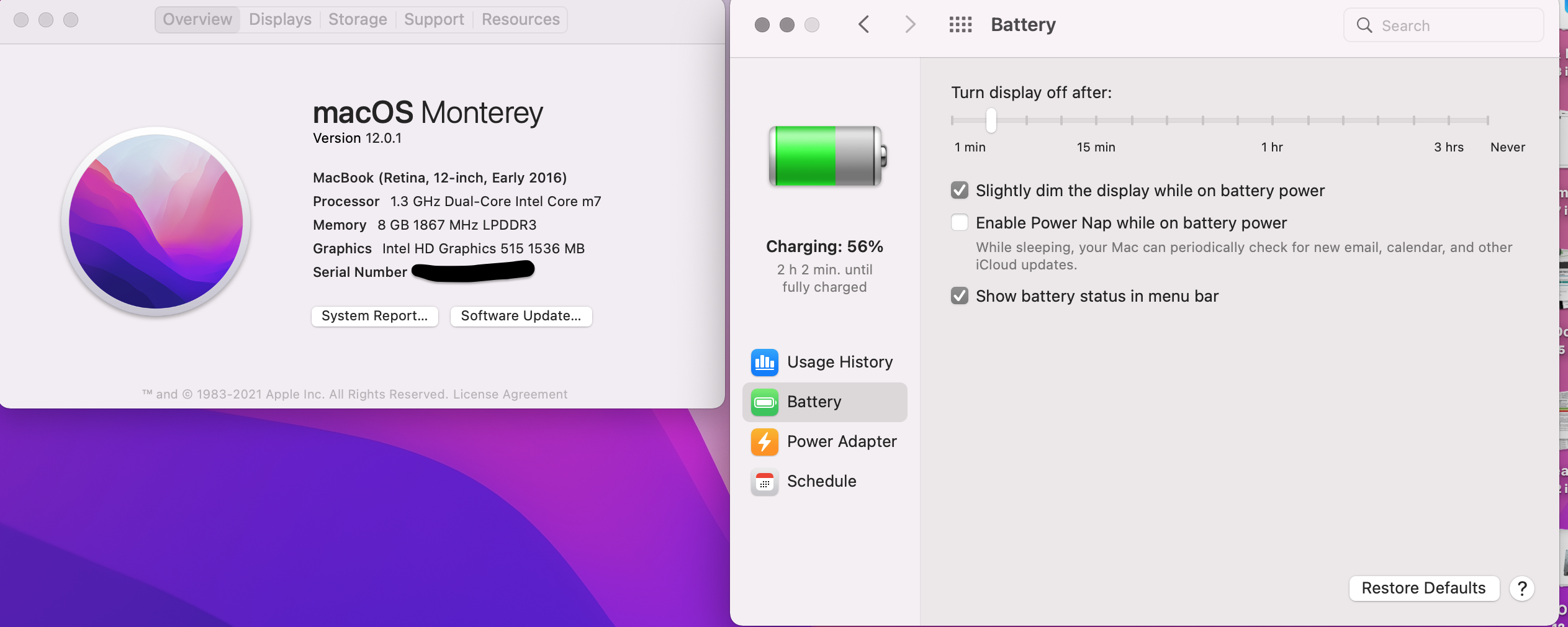Screen dimensions: 1568x627
Task: Click the search magnifier icon in Battery window
Action: (1364, 25)
